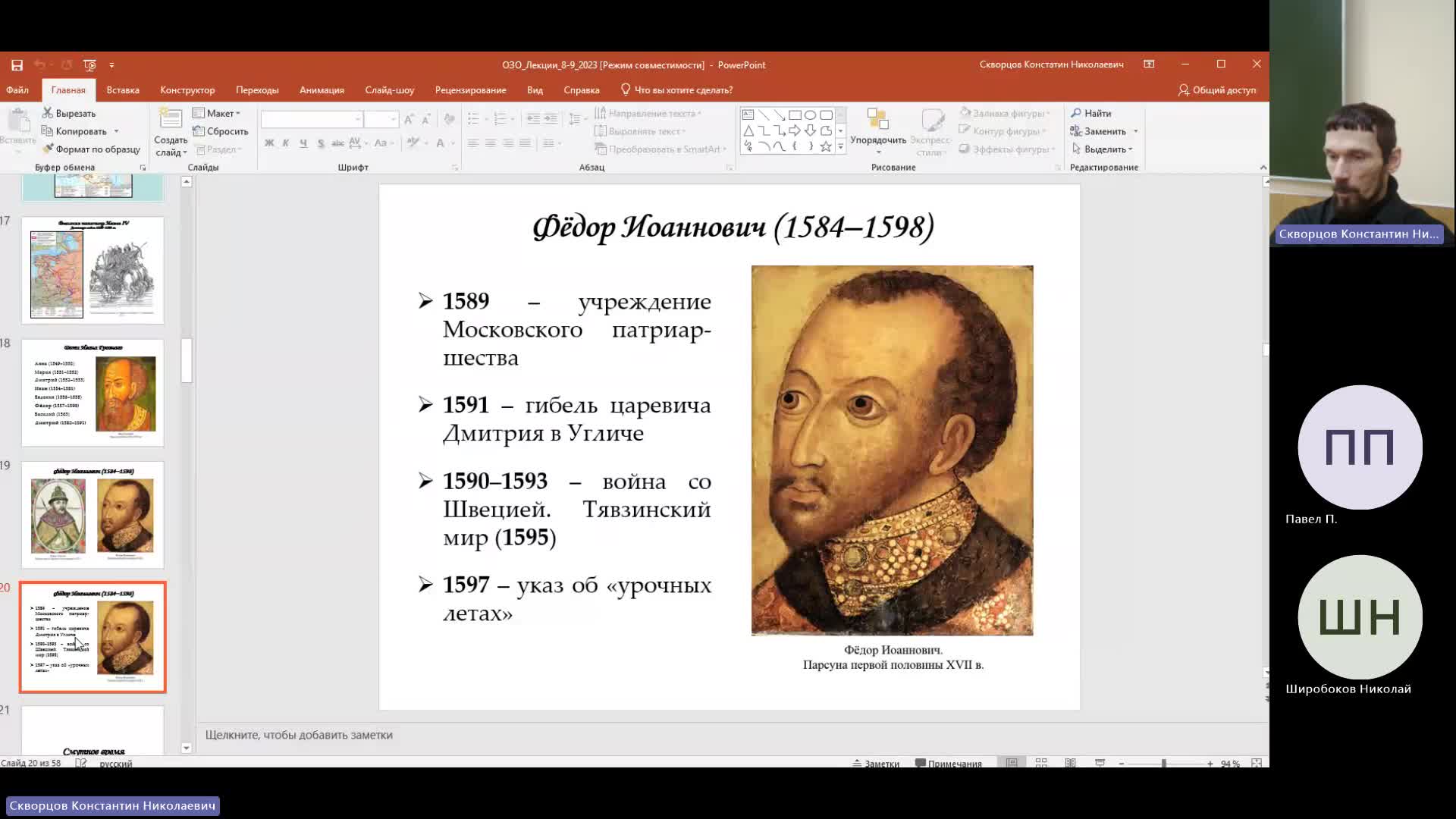Switch to Slide Sorter view icon
The height and width of the screenshot is (819, 1456).
pyautogui.click(x=1041, y=763)
